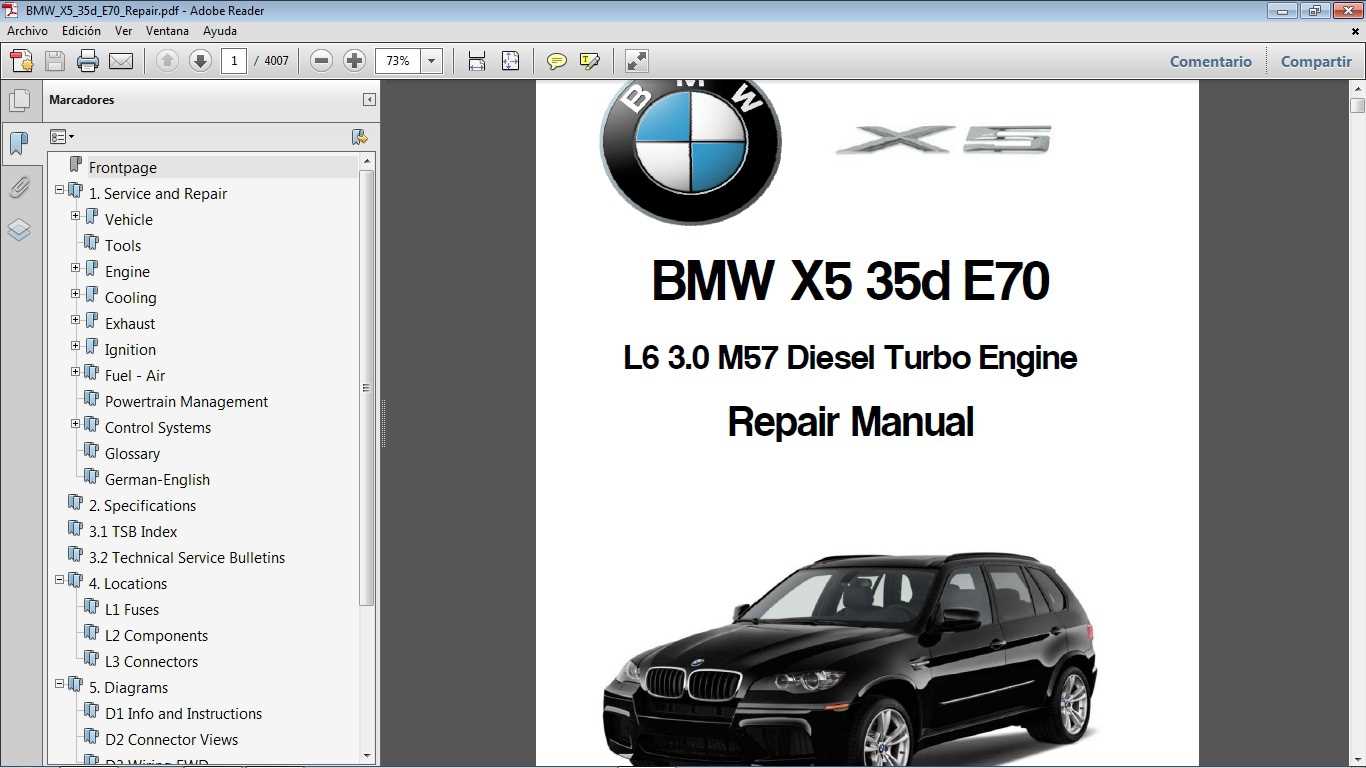Open the bookmarks panel icon
The height and width of the screenshot is (768, 1366).
click(x=19, y=144)
